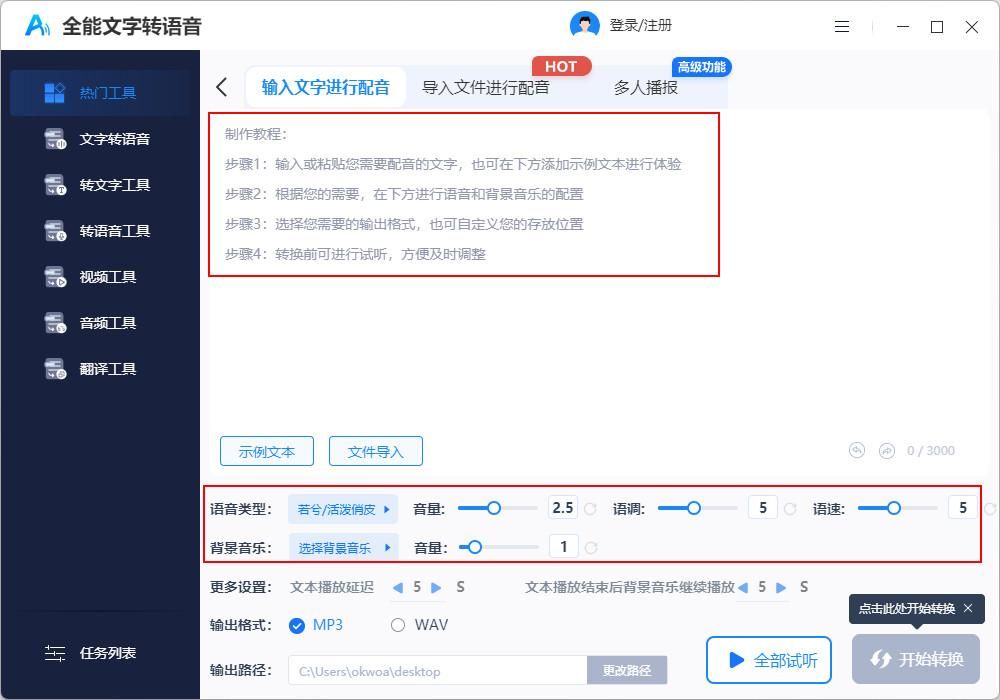Switch to 导入文件进行配音 tab
Image resolution: width=1000 pixels, height=700 pixels.
[x=485, y=87]
